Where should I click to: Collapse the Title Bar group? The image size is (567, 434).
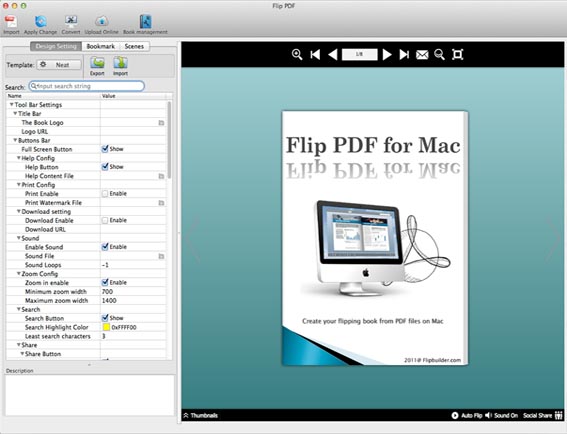(15, 114)
